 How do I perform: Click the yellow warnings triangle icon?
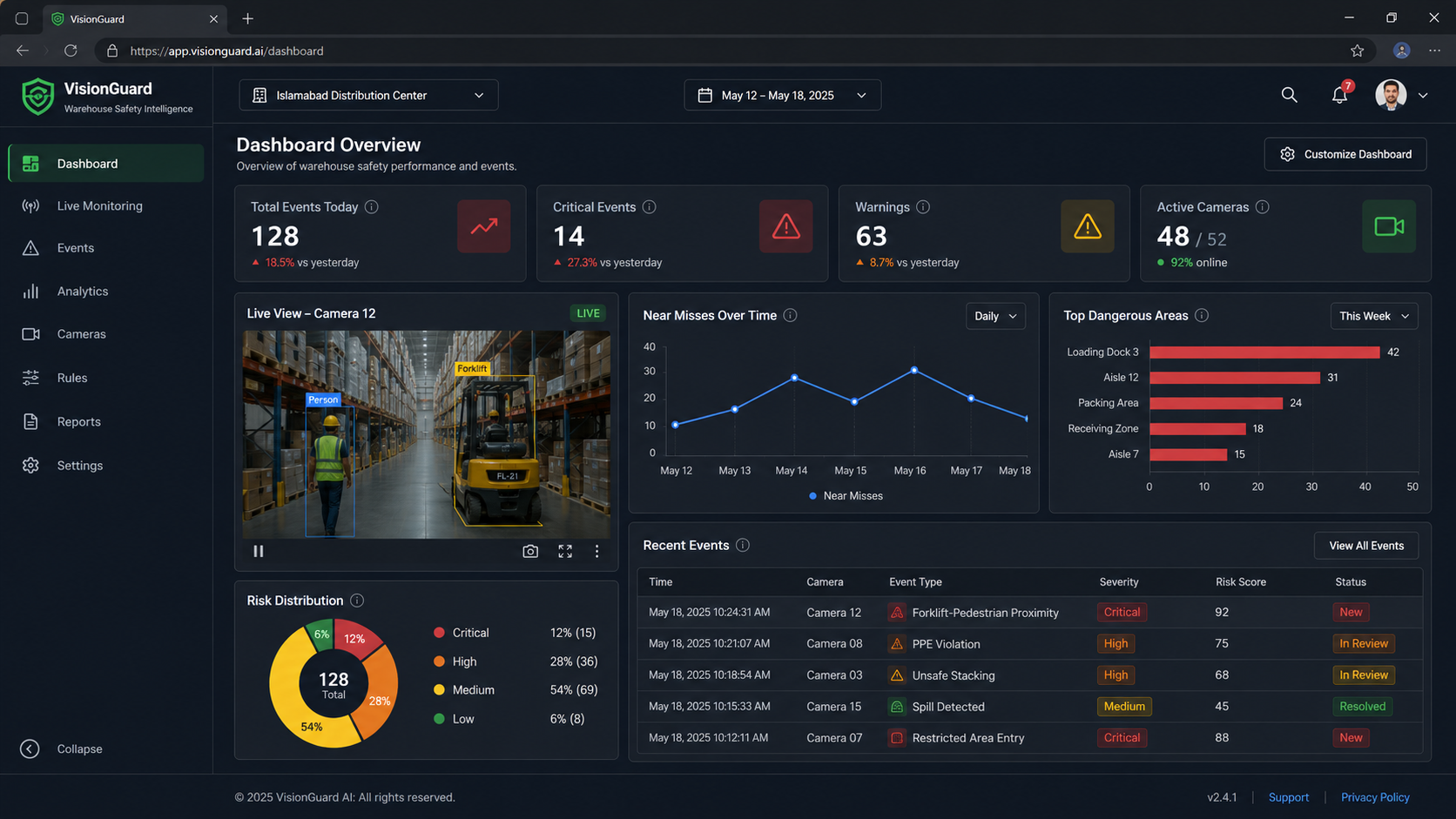click(1088, 226)
